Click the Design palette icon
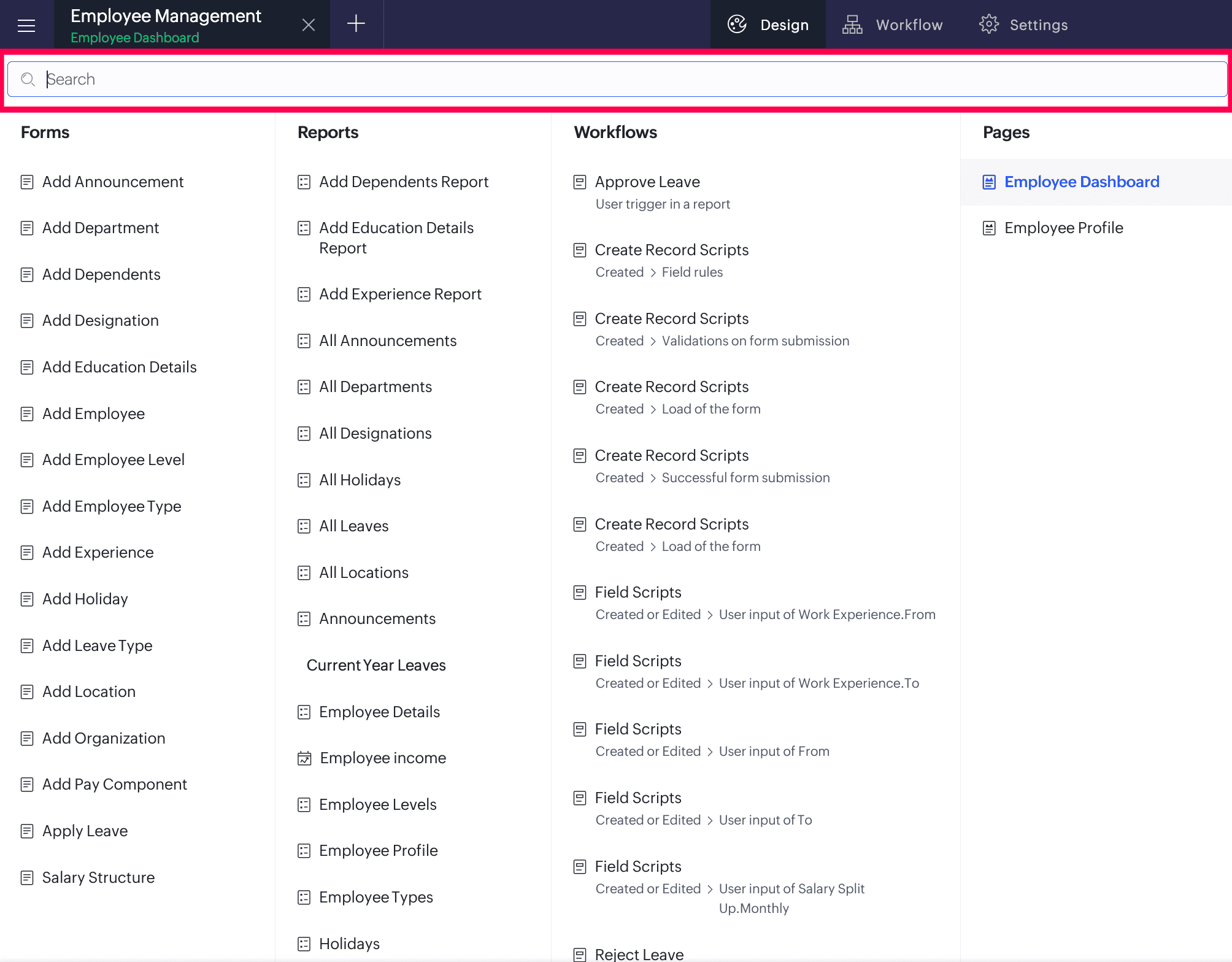Screen dimensions: 1232x962 click(737, 25)
